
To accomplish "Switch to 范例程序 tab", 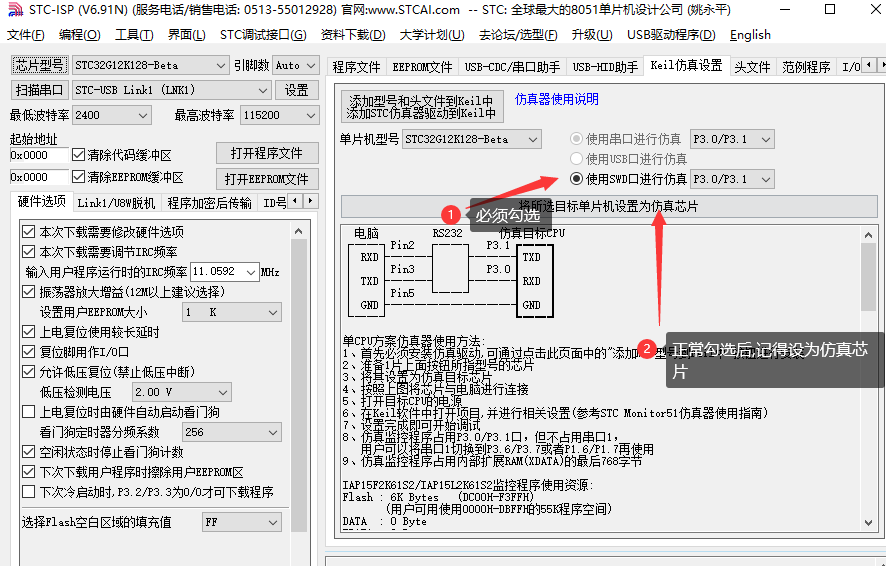I will point(806,67).
